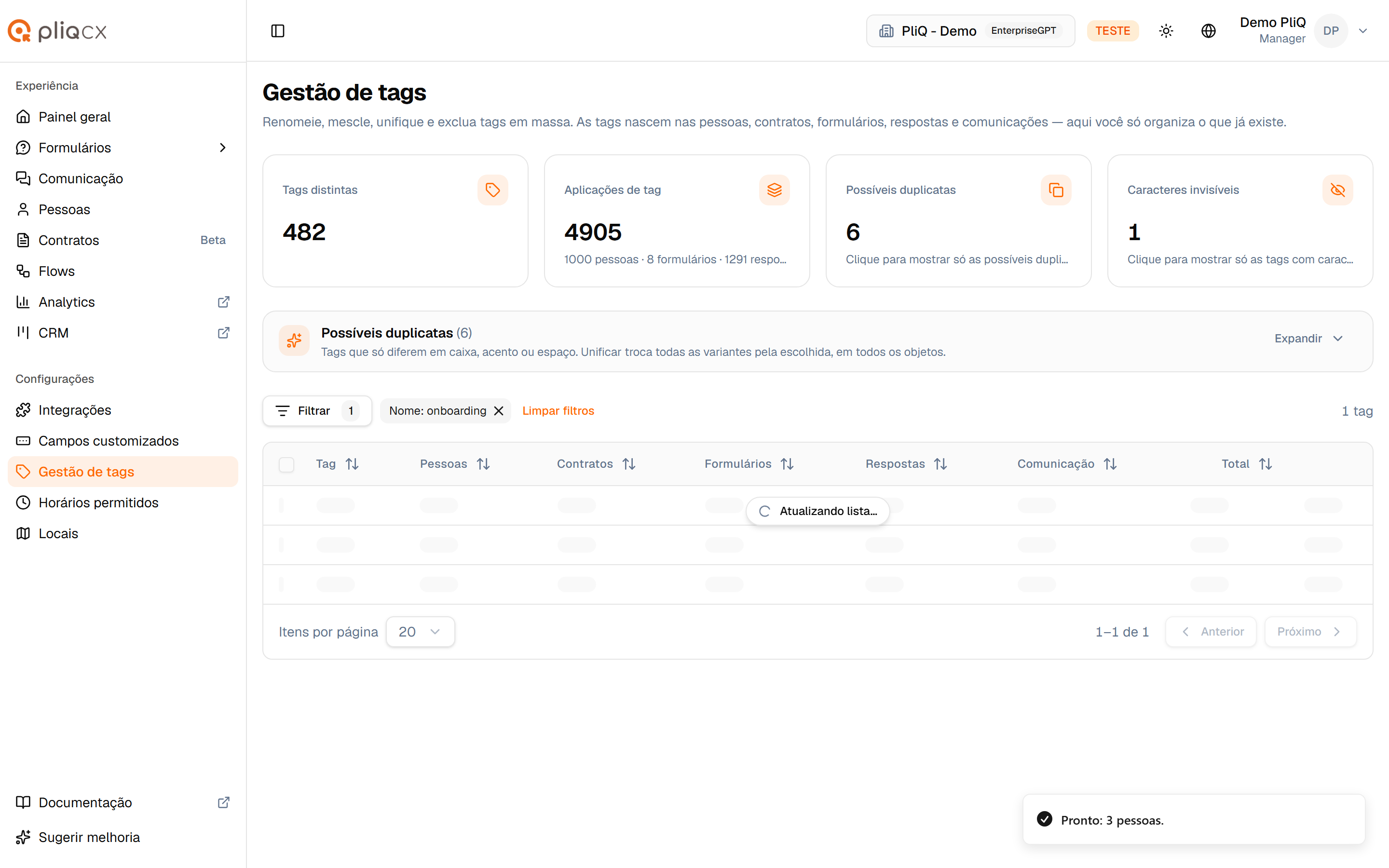Click the Pronto: 3 pessoas toast

1194,820
